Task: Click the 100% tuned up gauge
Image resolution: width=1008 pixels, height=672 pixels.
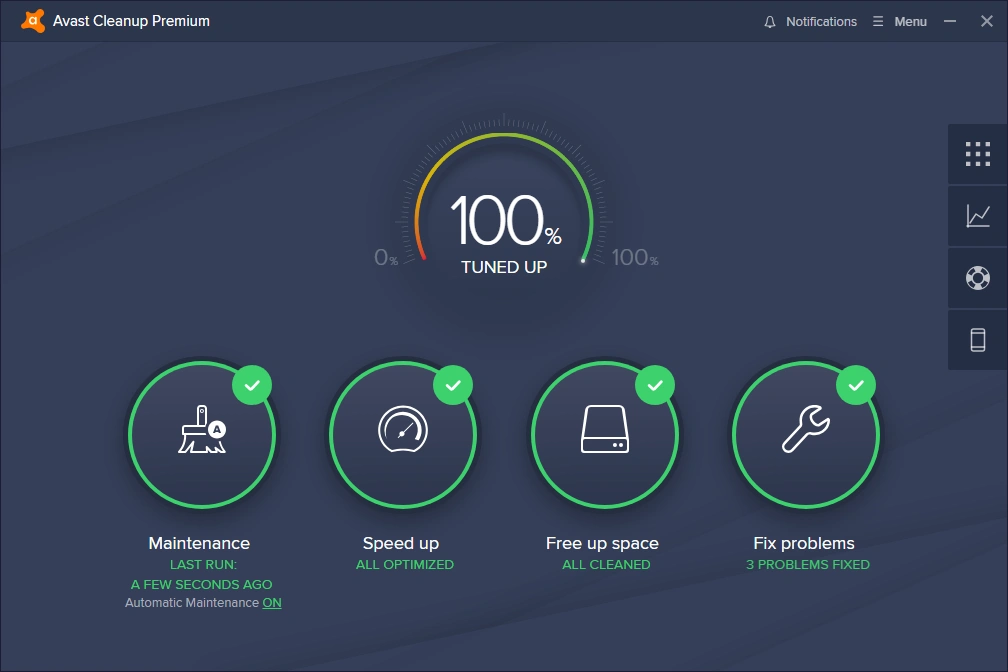Action: tap(504, 230)
